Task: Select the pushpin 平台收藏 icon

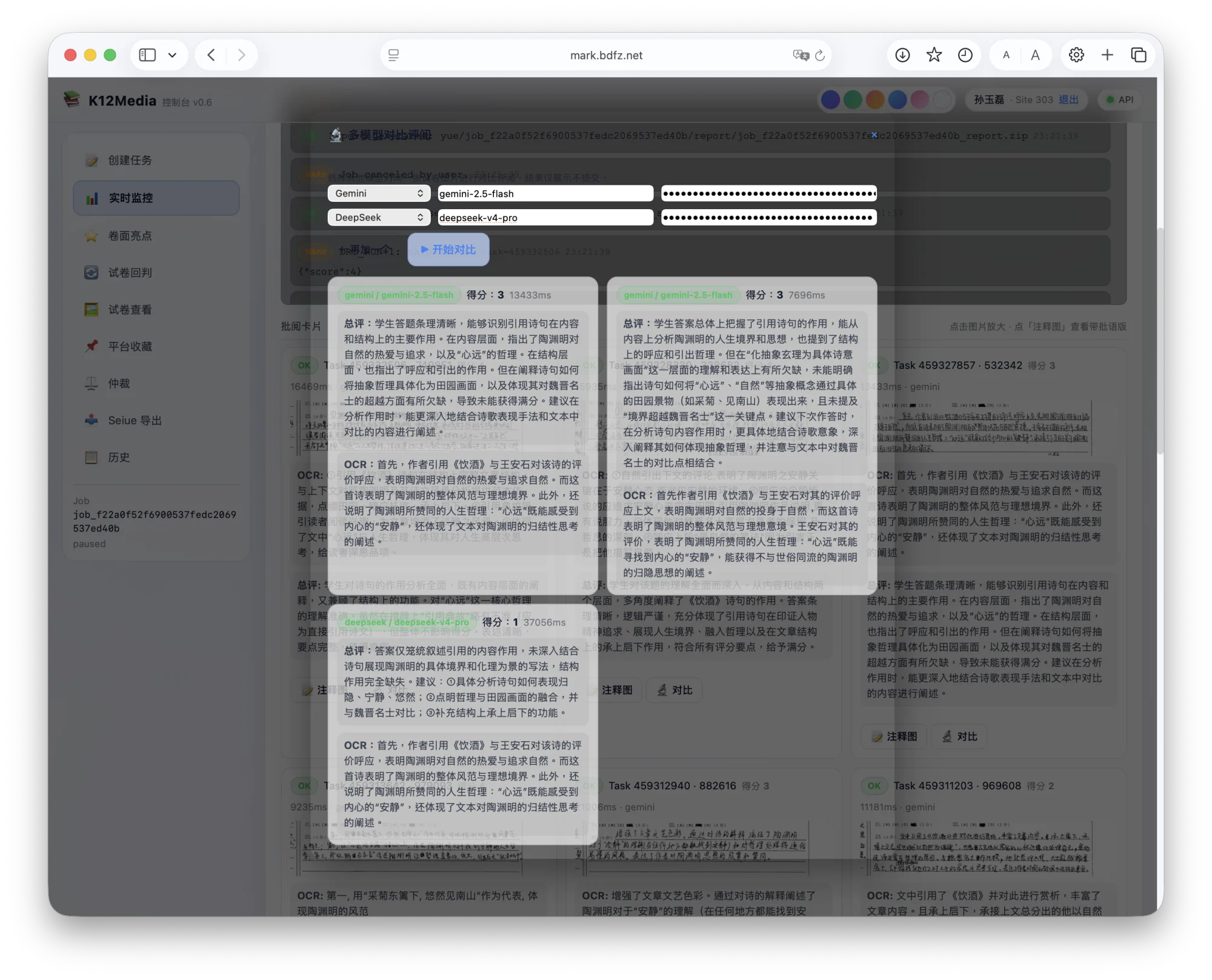Action: point(92,346)
